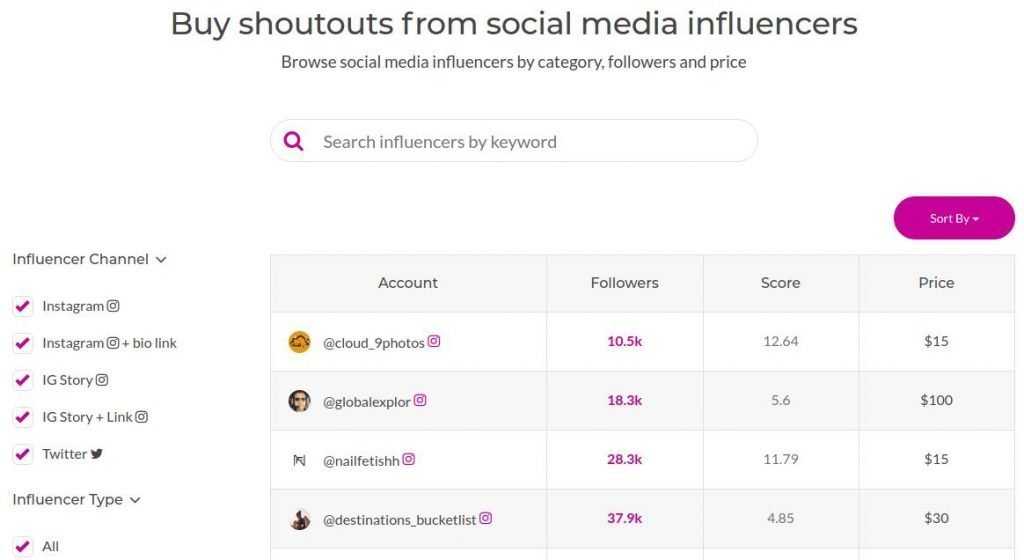Viewport: 1024px width, 560px height.
Task: Click the @cloud_9photos cloud avatar
Action: point(299,341)
